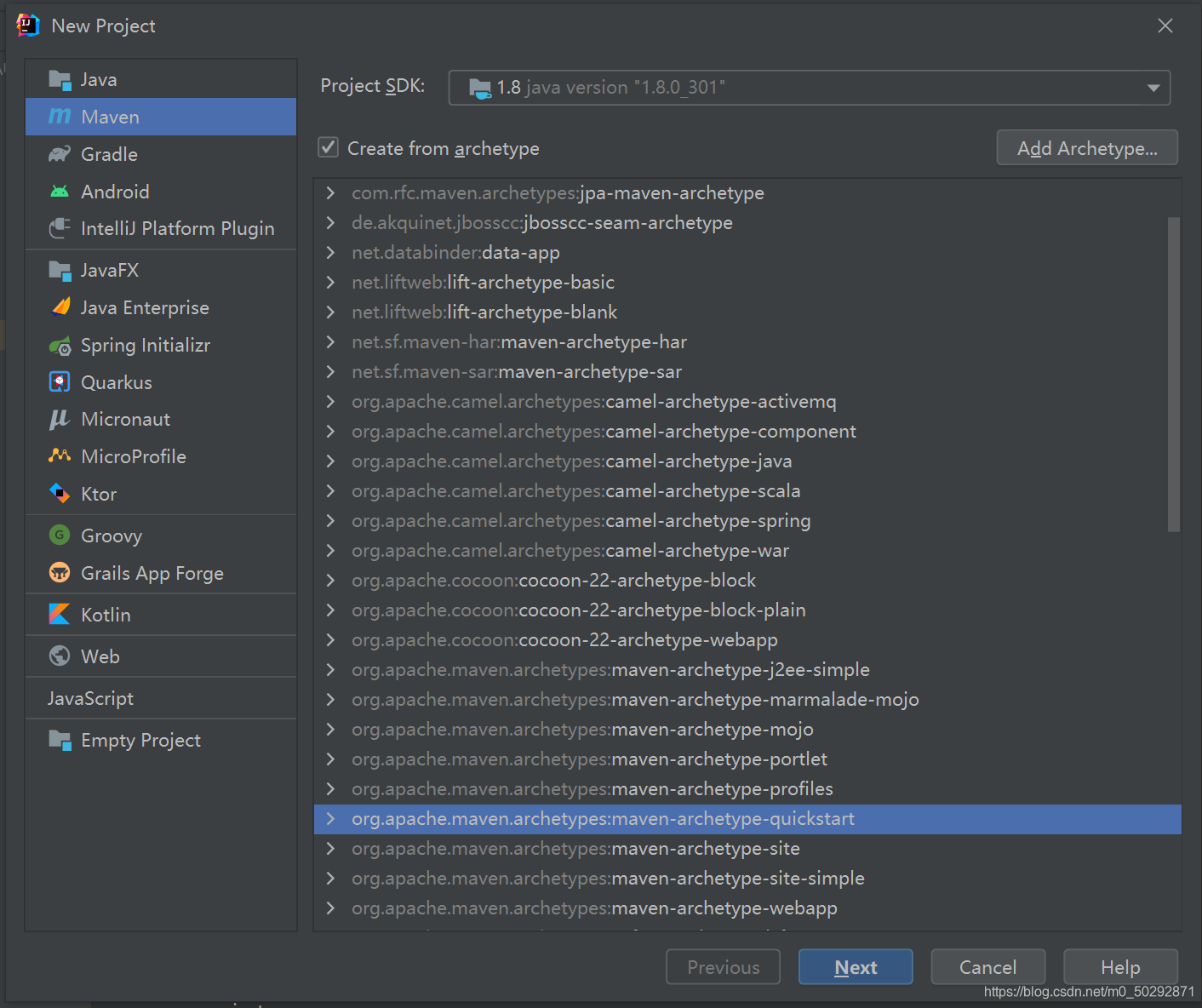Screen dimensions: 1202x1008
Task: Expand the maven-archetype-webapp node
Action: pos(331,908)
